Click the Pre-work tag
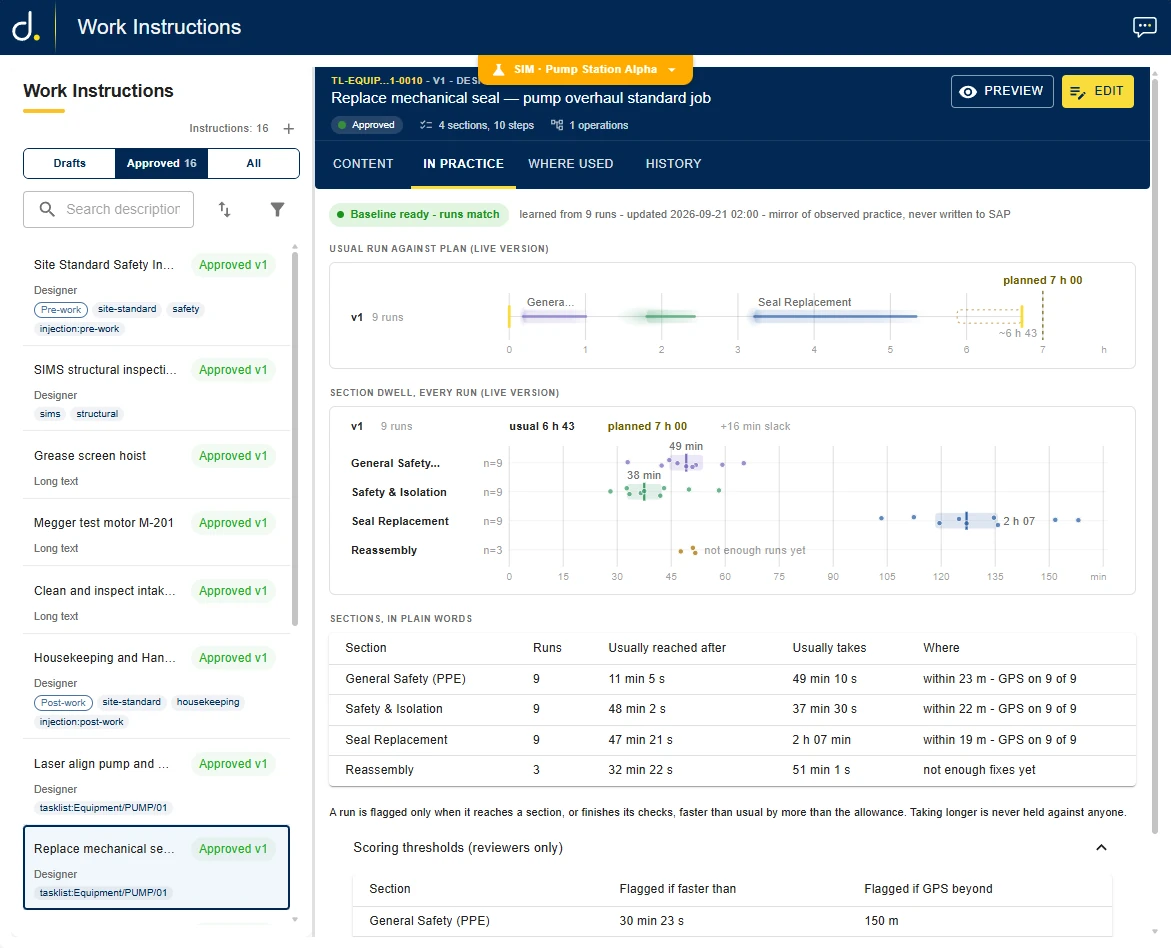This screenshot has height=948, width=1171. (x=60, y=310)
